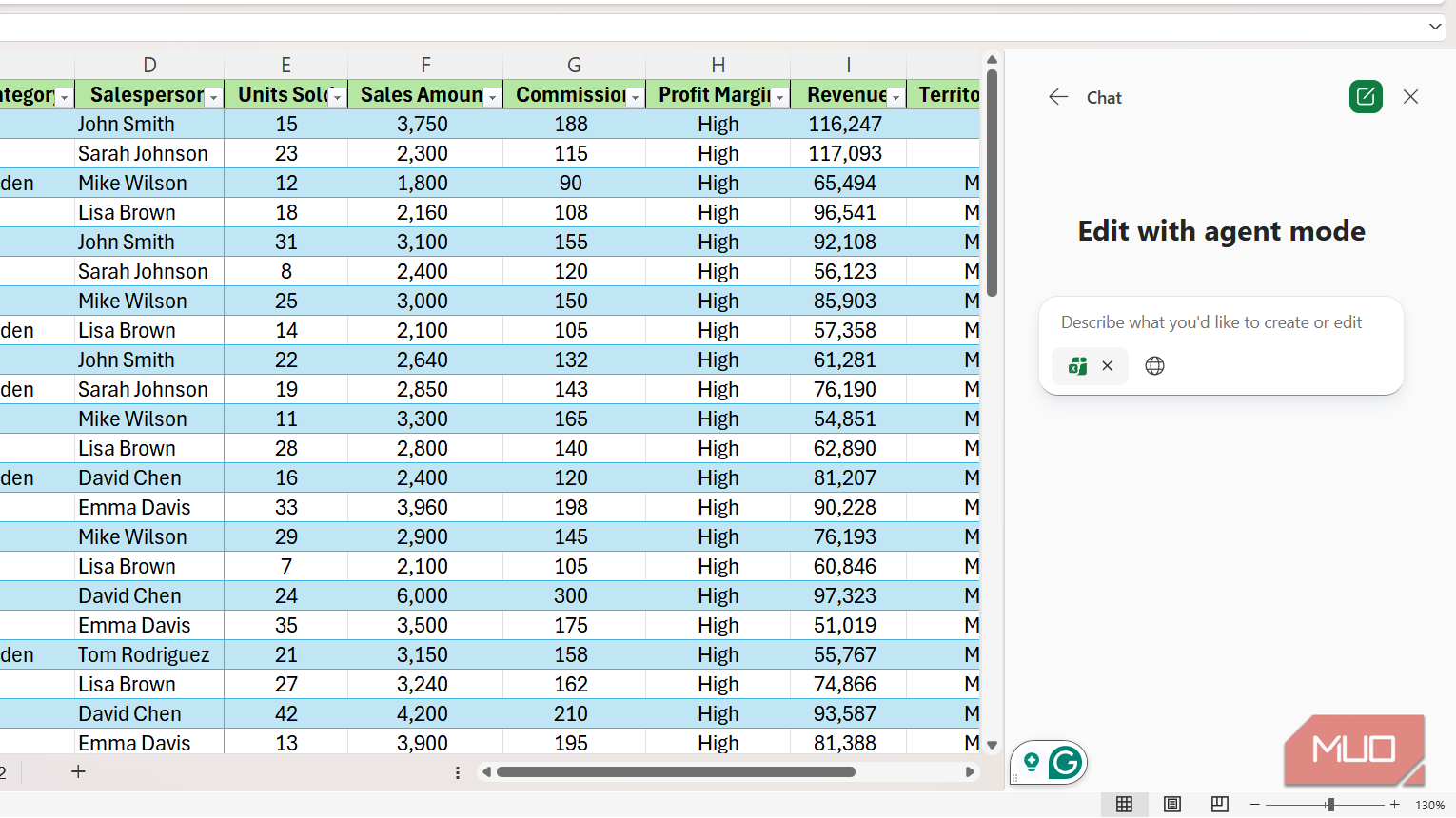
Task: Select column D header
Action: point(149,65)
